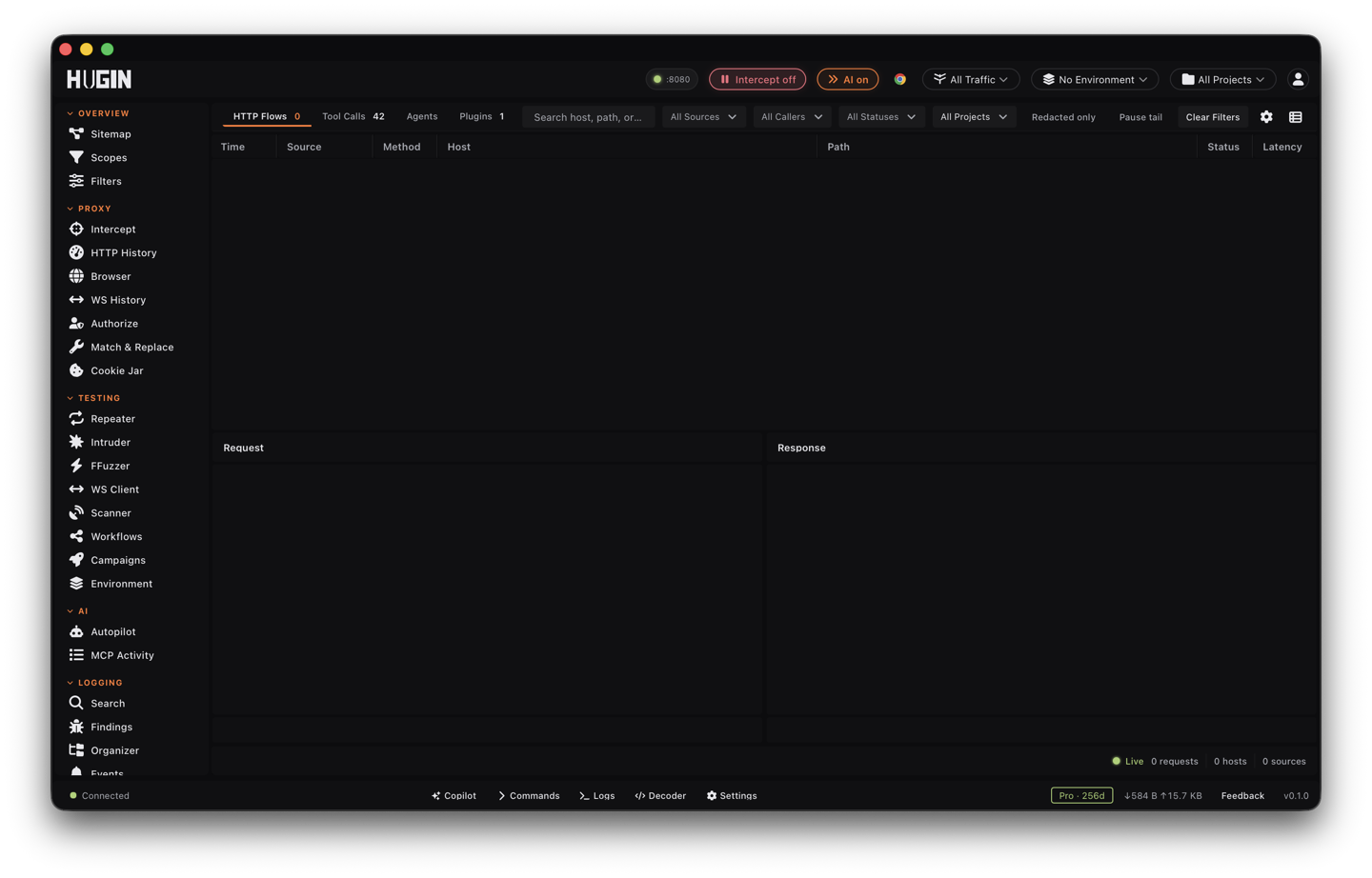Switch to the Plugins tab
The height and width of the screenshot is (878, 1372).
point(482,116)
